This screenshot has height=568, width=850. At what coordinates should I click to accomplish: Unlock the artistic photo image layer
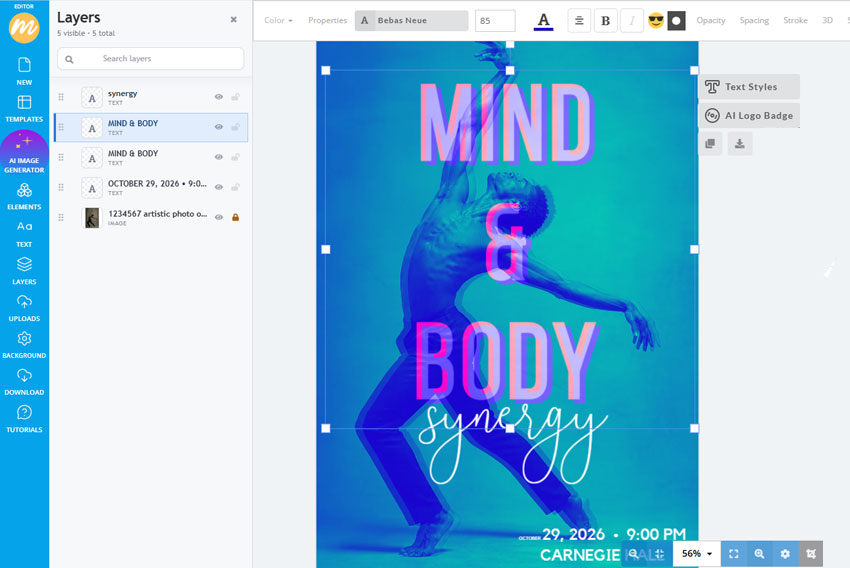pyautogui.click(x=235, y=217)
